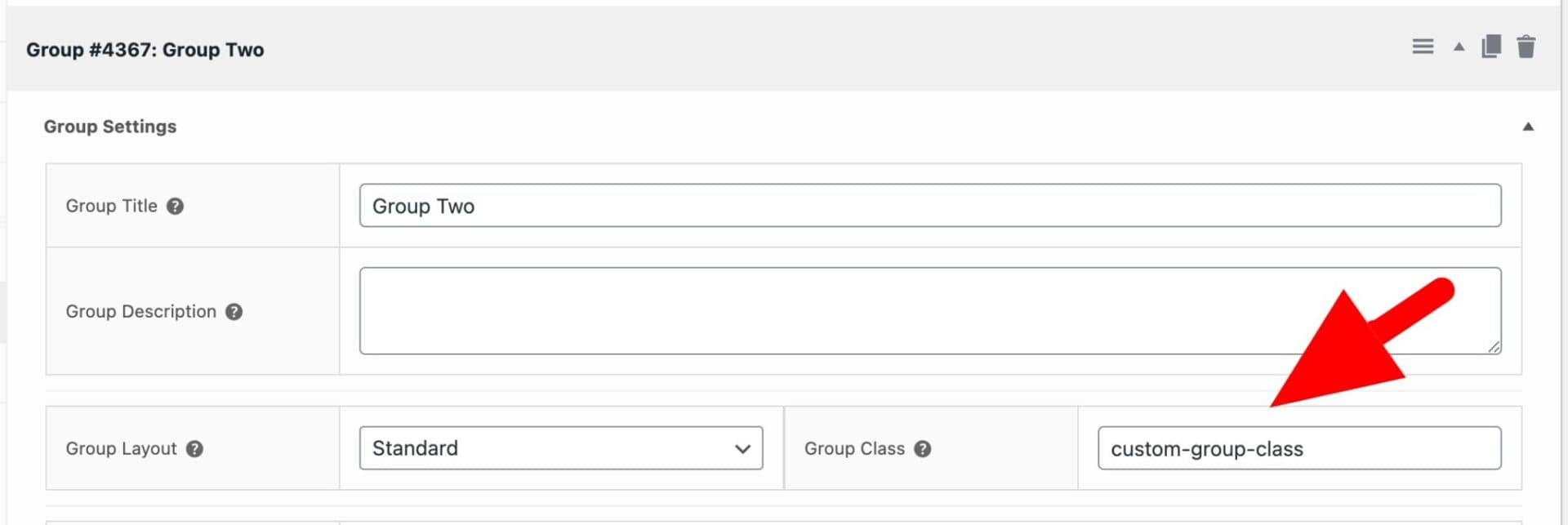Viewport: 1568px width, 525px height.
Task: Open the Group Description help icon
Action: click(x=234, y=311)
